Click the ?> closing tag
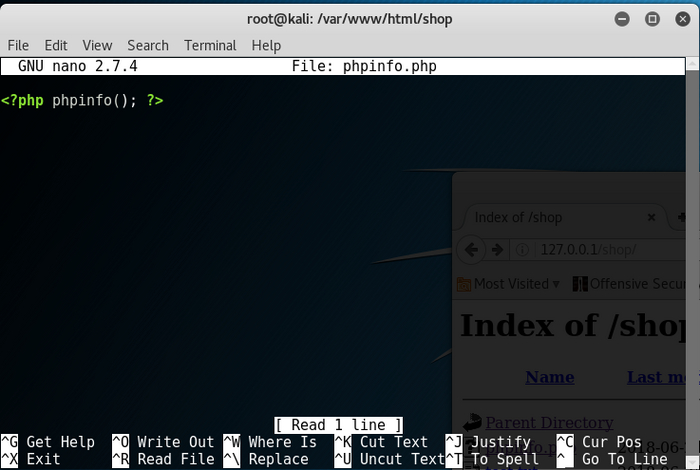Screen dimensions: 700x470 tap(155, 100)
